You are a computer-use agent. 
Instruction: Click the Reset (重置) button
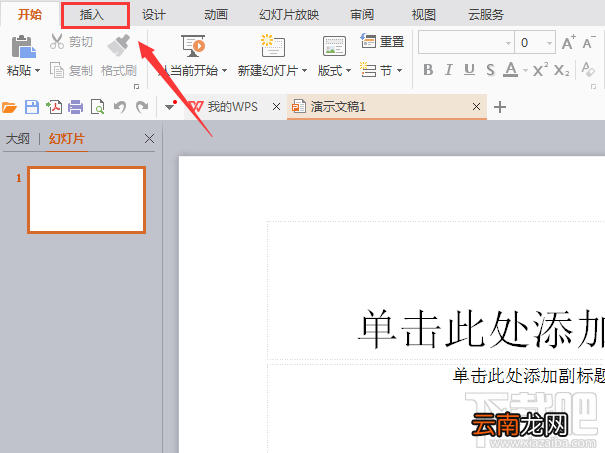[382, 41]
